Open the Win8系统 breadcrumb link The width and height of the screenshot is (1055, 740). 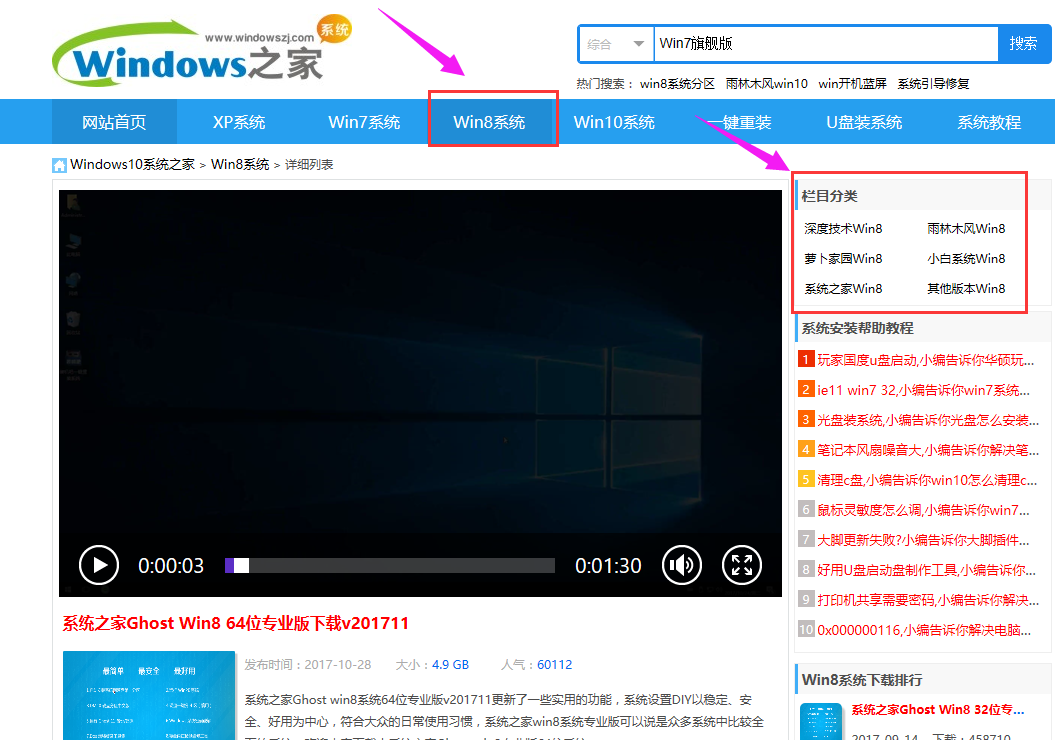(x=240, y=165)
